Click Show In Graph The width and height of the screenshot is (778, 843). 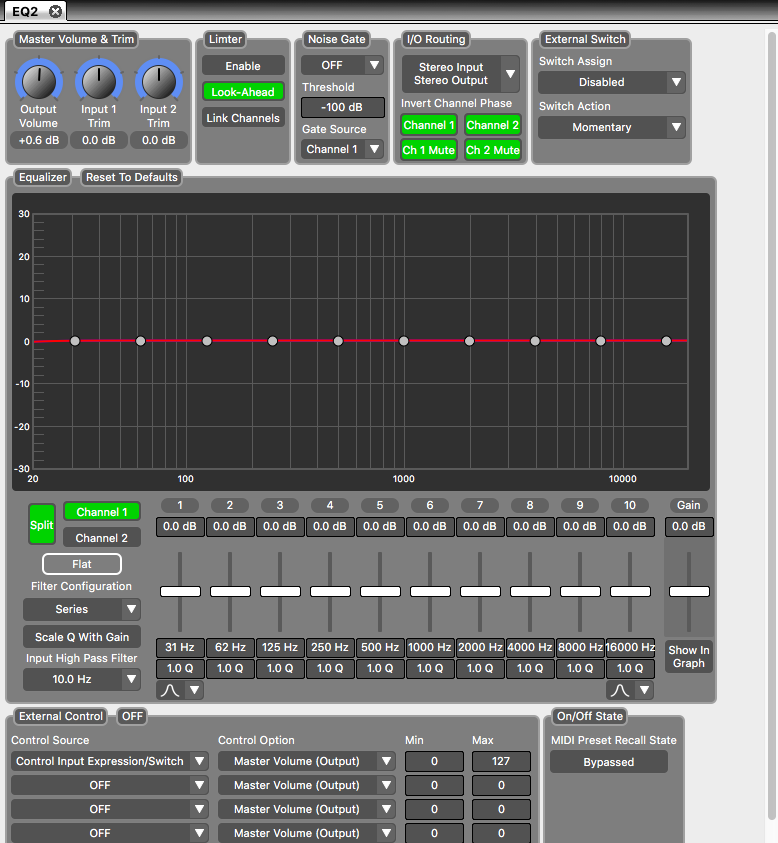point(689,656)
